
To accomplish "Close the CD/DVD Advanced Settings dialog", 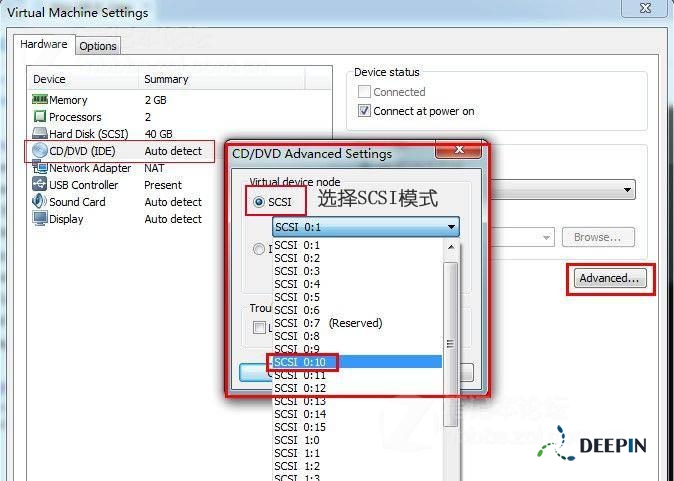I will 460,150.
